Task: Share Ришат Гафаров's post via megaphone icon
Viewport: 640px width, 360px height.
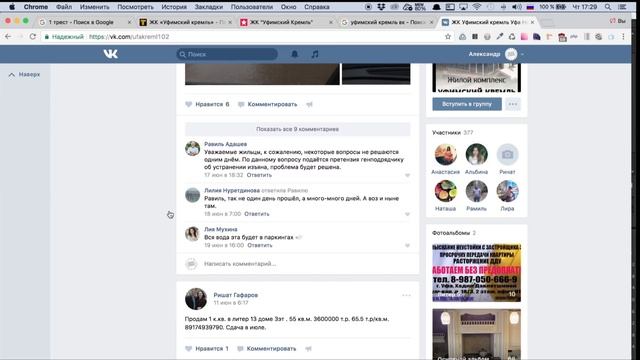Action: 309,349
